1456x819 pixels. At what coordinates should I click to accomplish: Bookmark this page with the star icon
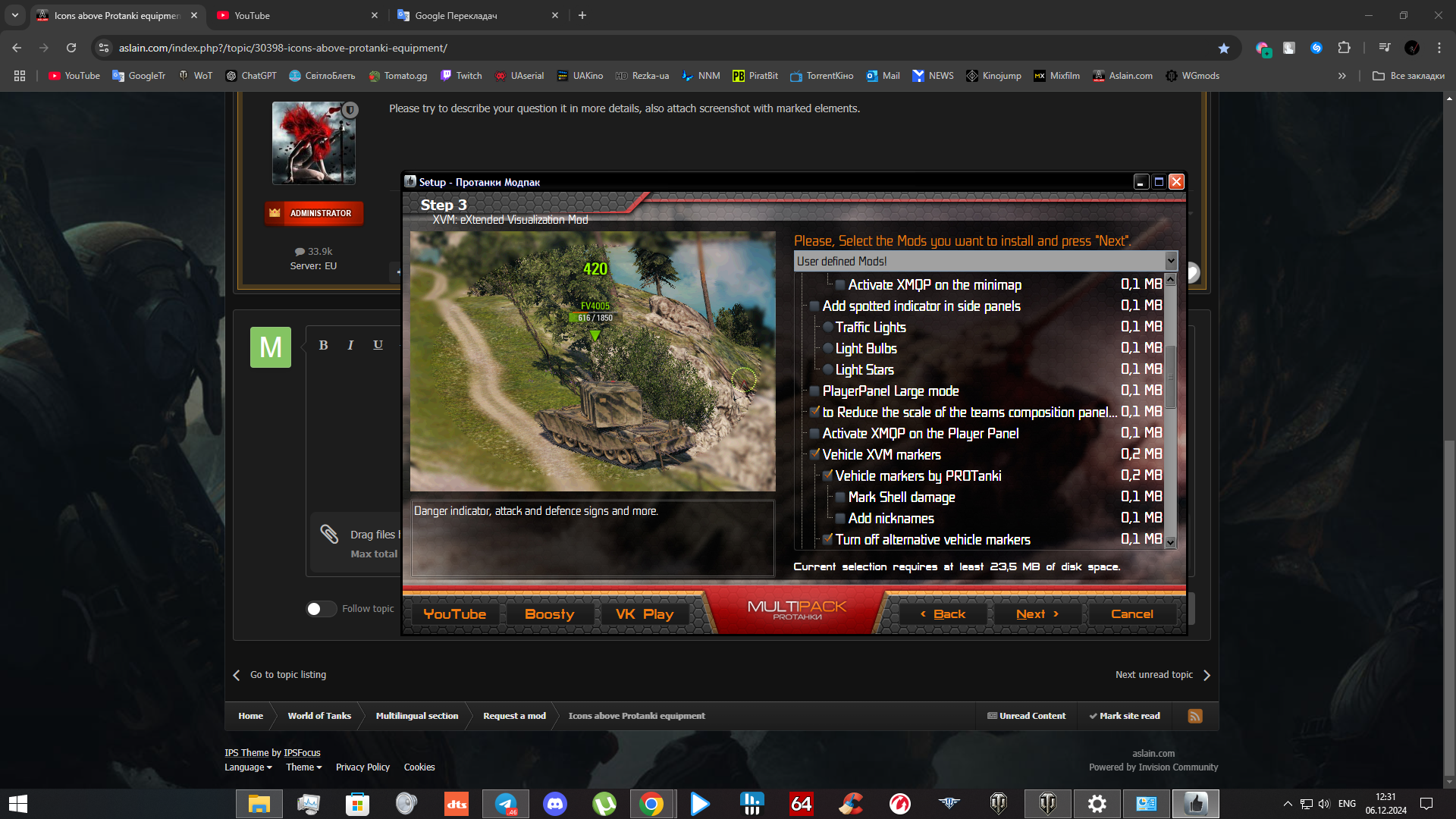click(x=1223, y=48)
